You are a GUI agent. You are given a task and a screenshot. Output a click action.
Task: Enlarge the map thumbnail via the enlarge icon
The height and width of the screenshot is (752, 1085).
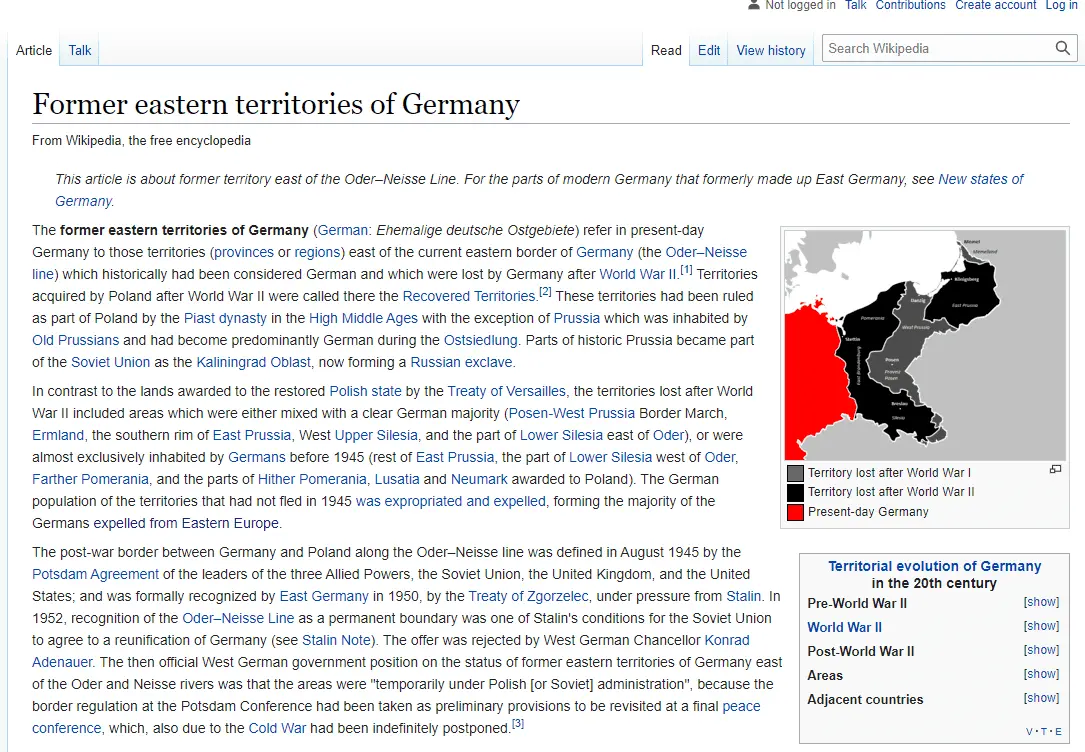click(x=1055, y=469)
